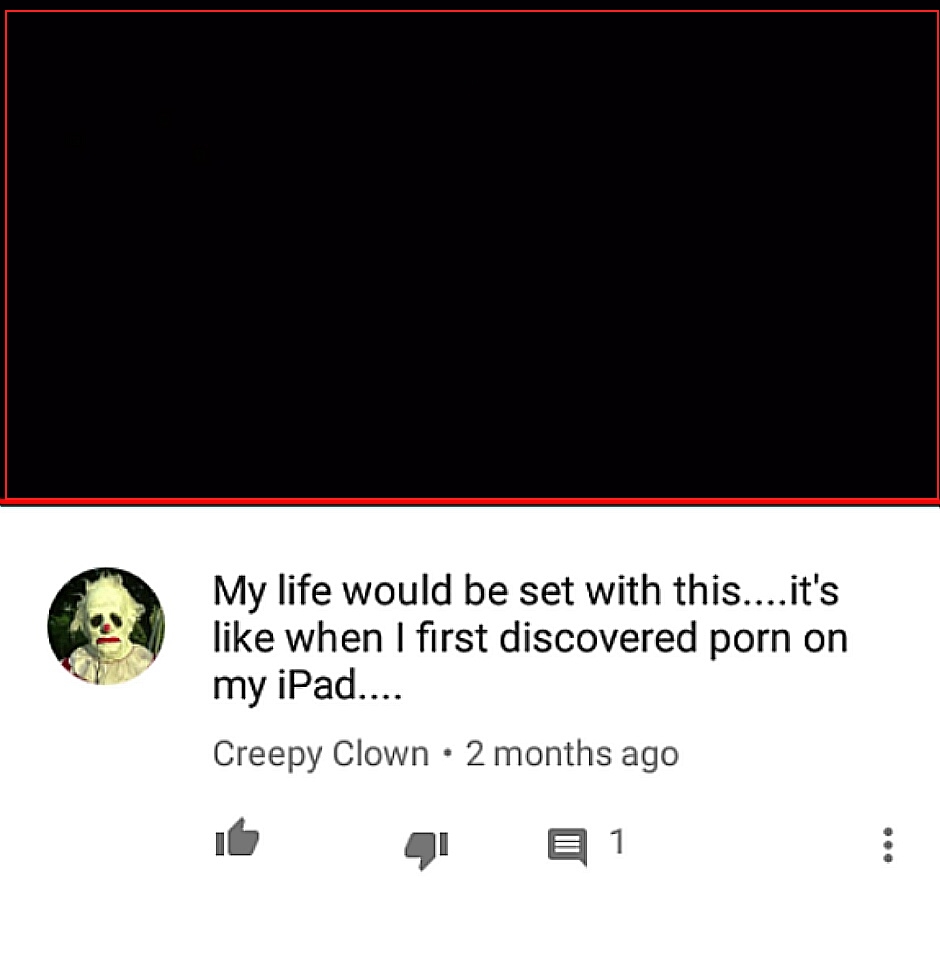Click the comment's last line "my iPad...."

[x=307, y=686]
